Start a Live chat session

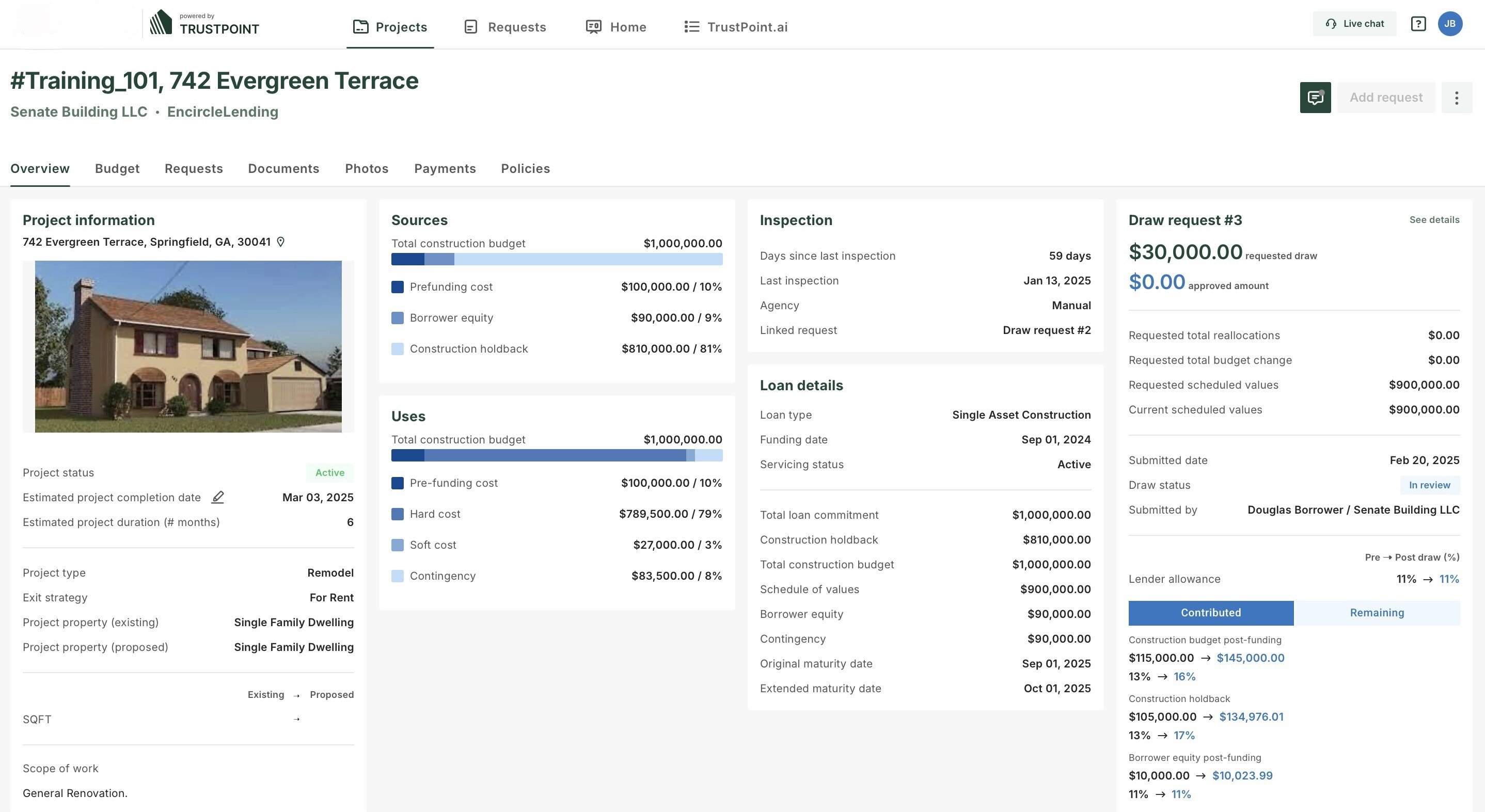[1354, 24]
